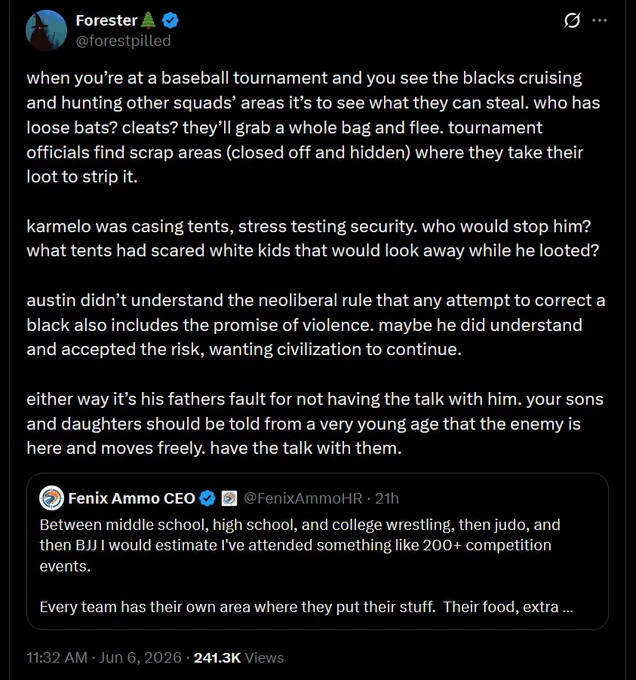Click the 11:32 AM post timestamp
The height and width of the screenshot is (680, 636).
[57, 657]
